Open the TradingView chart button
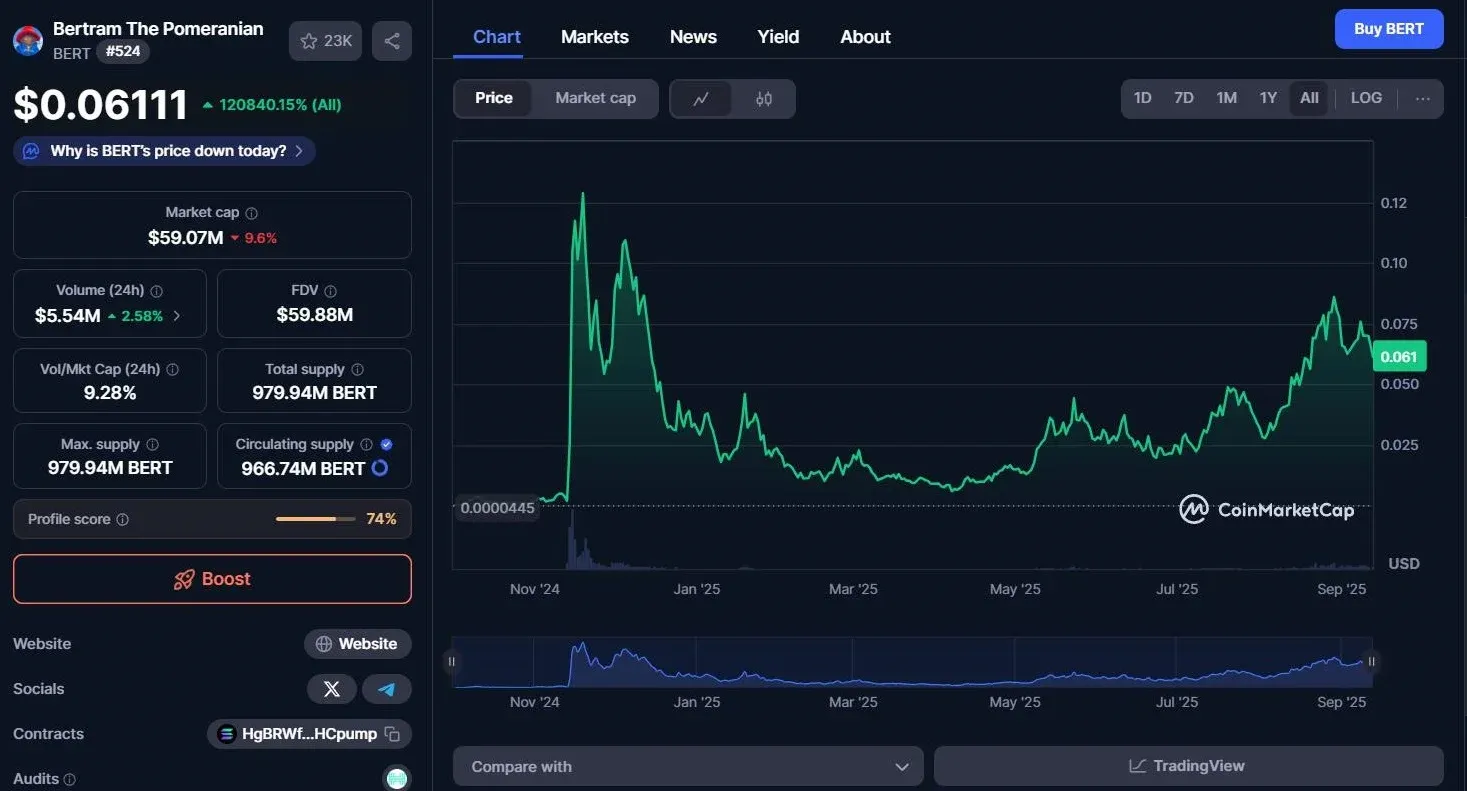This screenshot has width=1467, height=791. click(1188, 766)
